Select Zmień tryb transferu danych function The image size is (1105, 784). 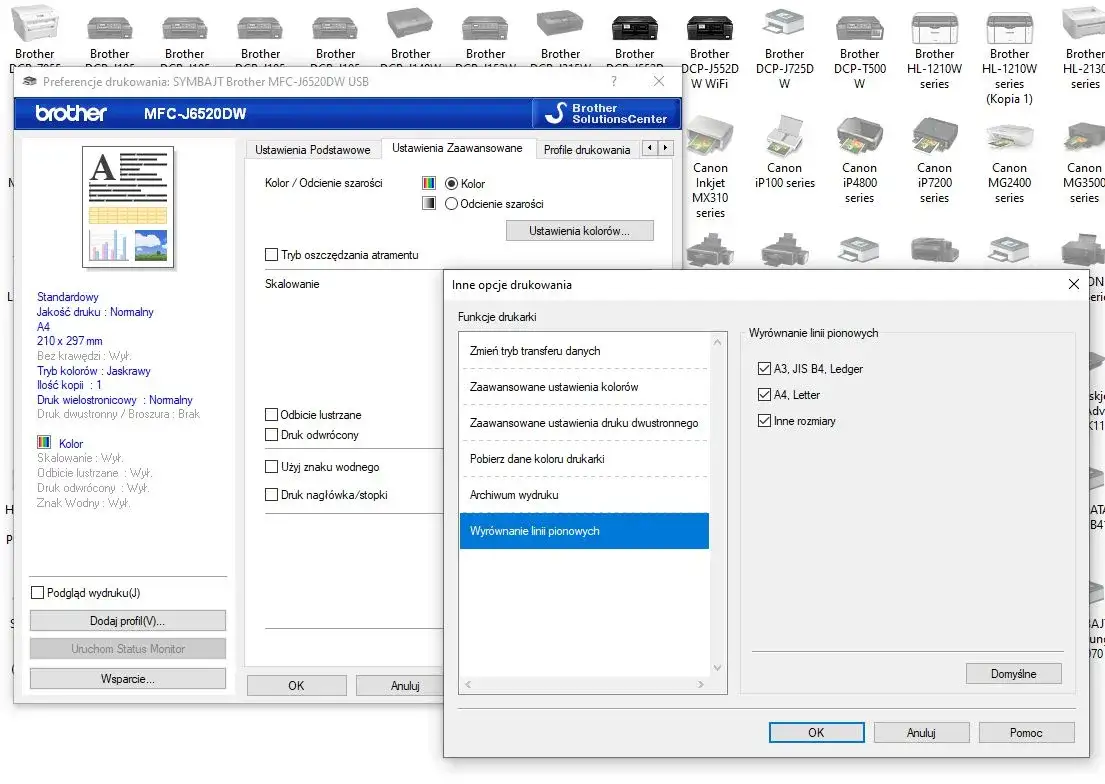pyautogui.click(x=584, y=350)
